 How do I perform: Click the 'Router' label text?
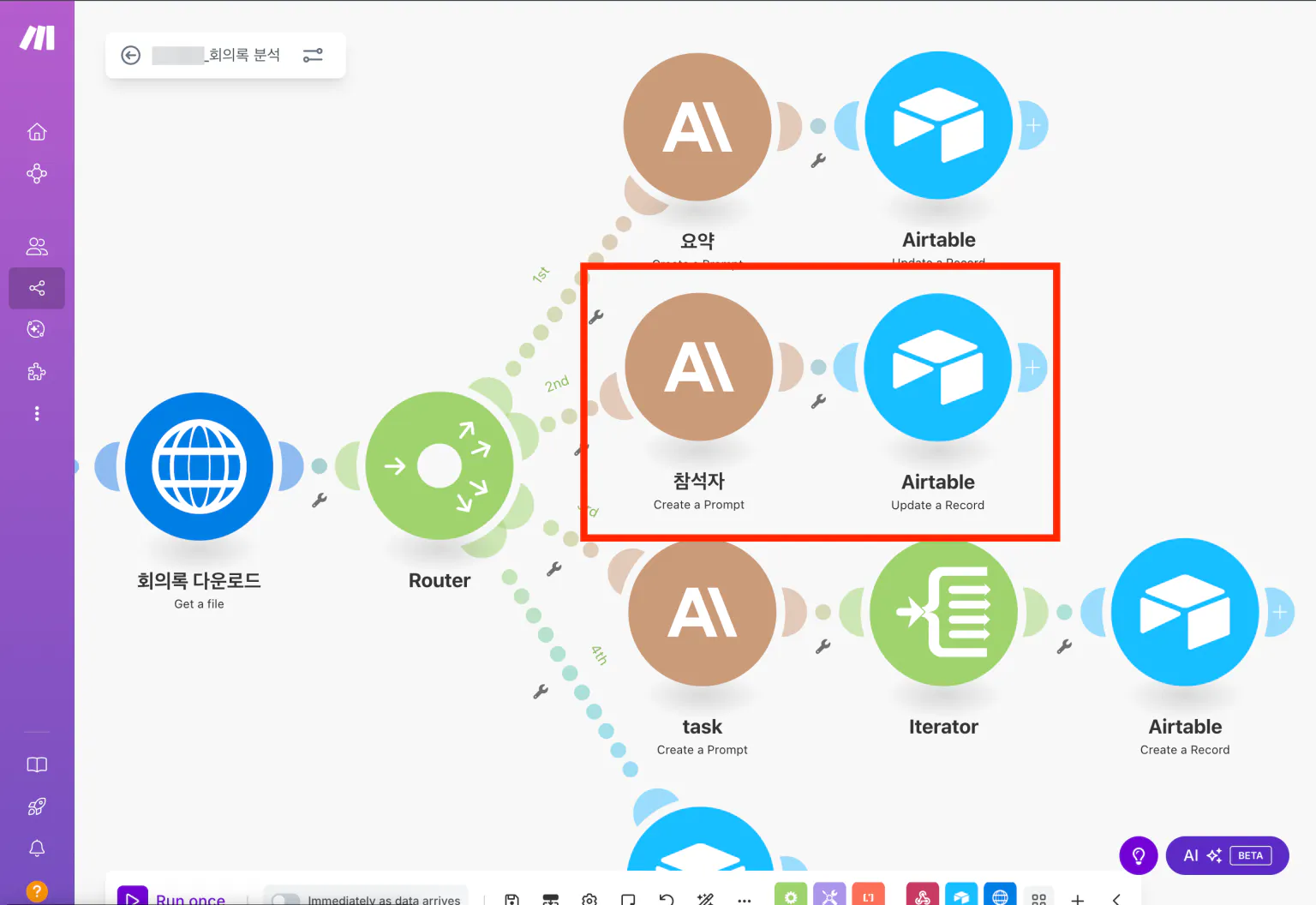[x=440, y=580]
